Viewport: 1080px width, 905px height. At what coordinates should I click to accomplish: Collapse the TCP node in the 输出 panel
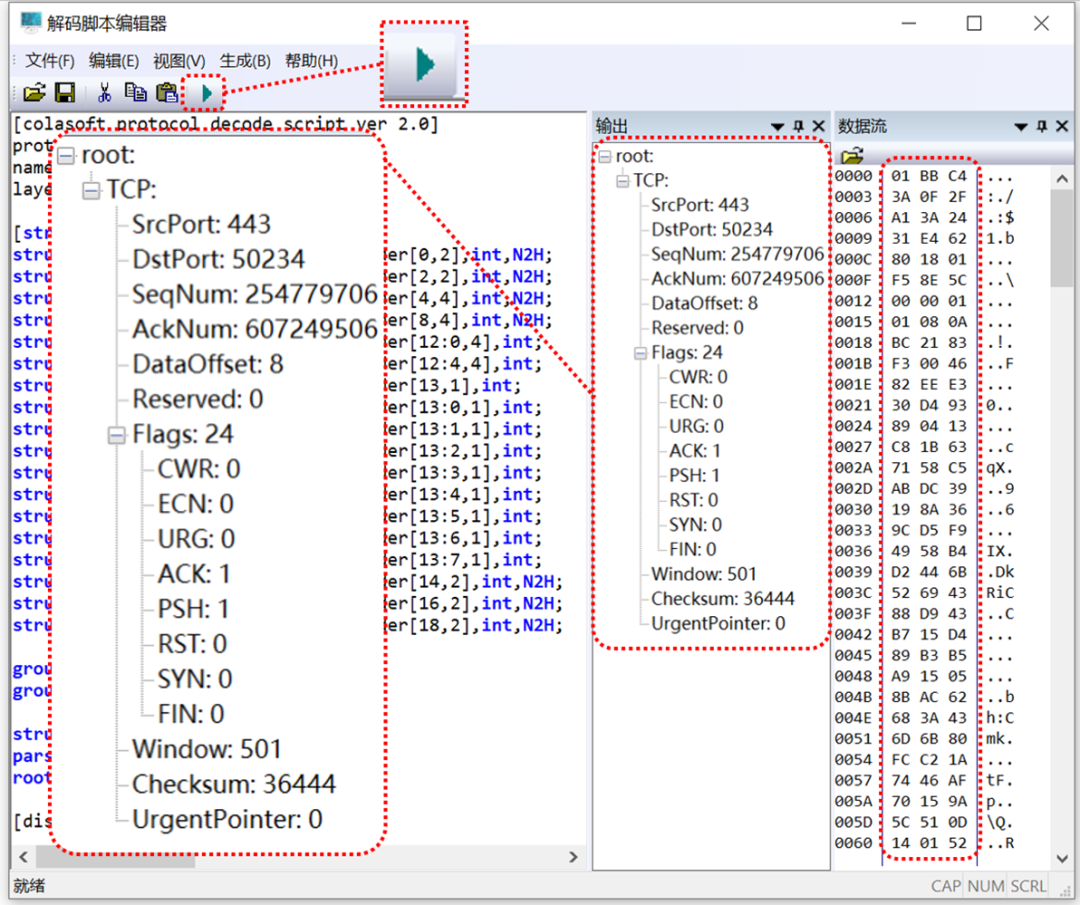coord(622,181)
